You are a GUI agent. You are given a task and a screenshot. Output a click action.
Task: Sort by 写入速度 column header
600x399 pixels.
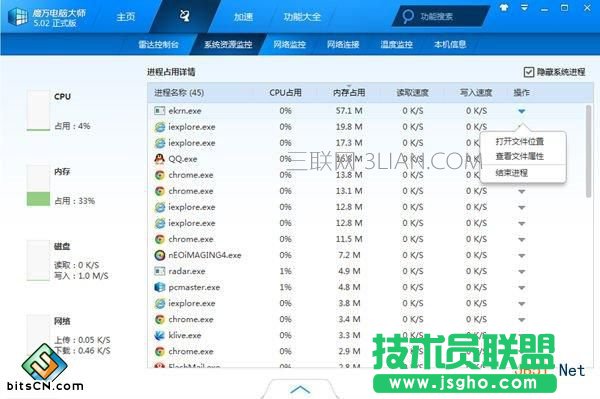click(x=476, y=93)
